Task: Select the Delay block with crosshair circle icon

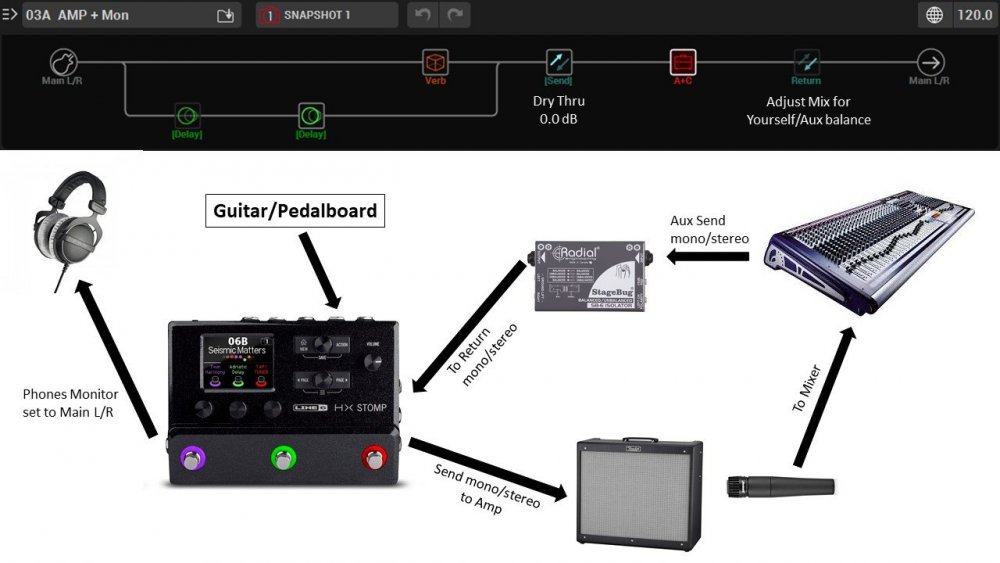Action: [187, 116]
